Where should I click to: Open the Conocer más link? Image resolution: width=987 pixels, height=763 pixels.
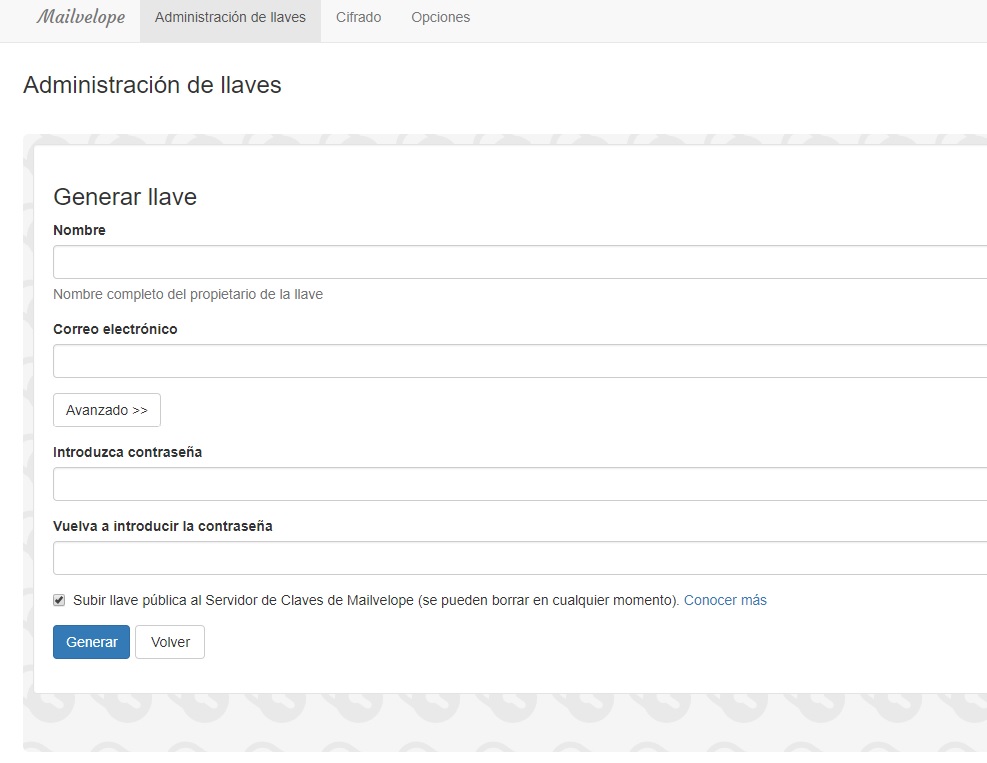[725, 600]
